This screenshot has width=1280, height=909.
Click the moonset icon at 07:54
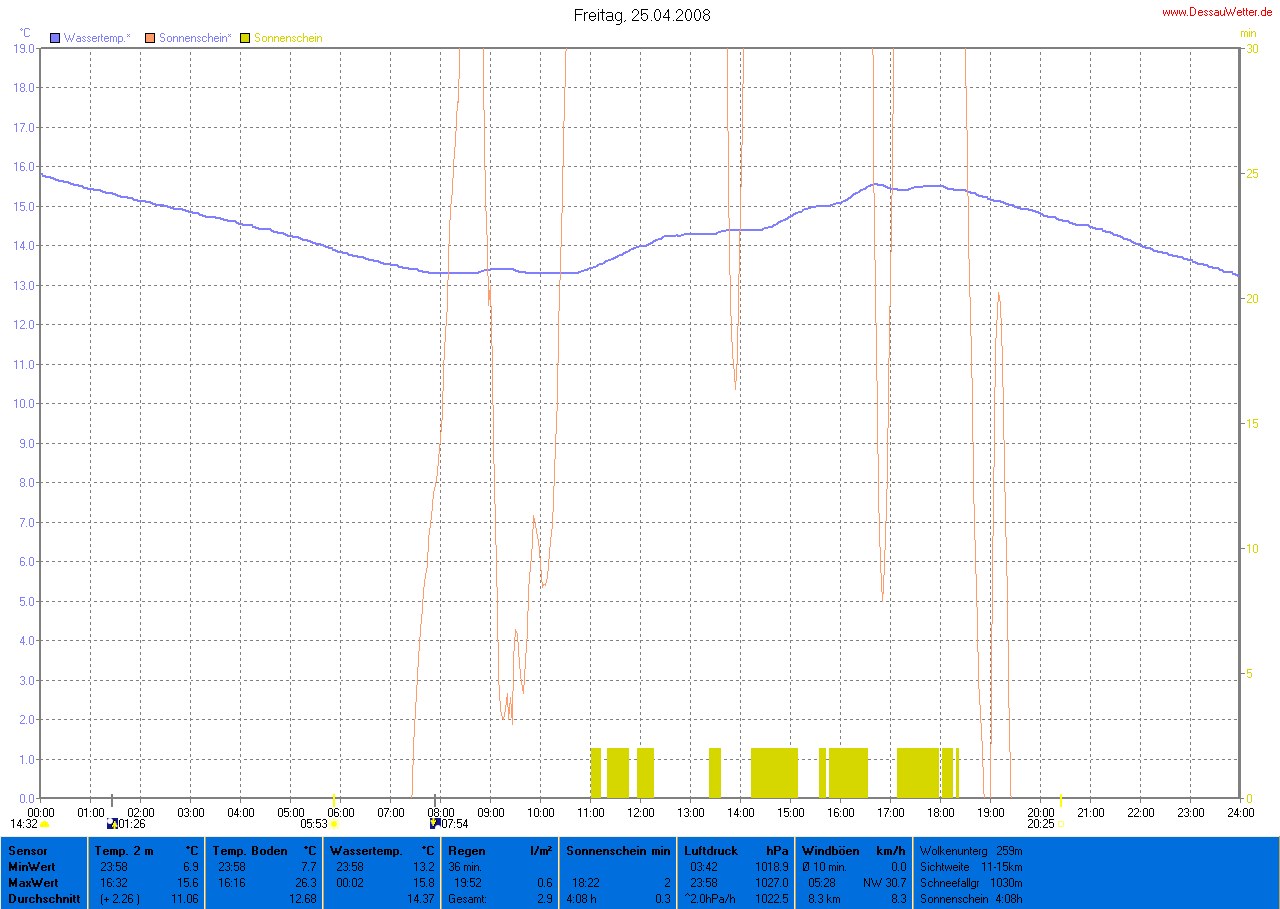(435, 824)
